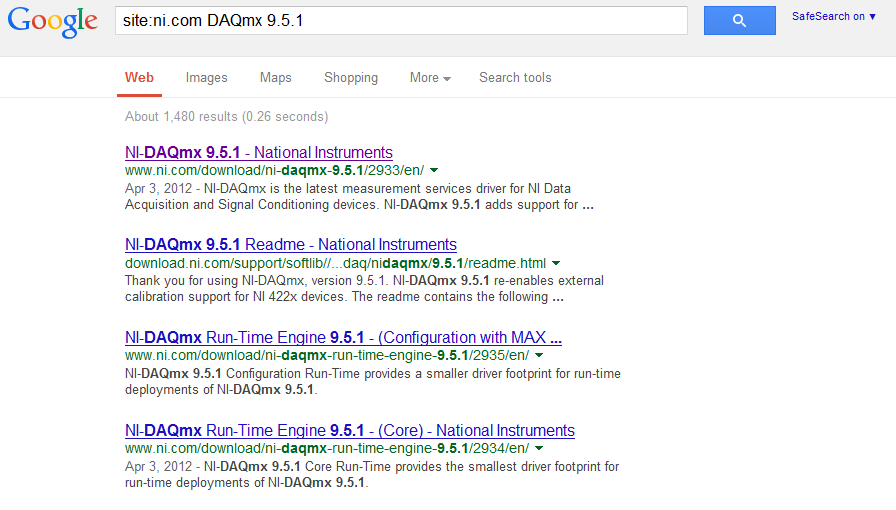Viewport: 896px width, 510px height.
Task: Select the Web tab
Action: [x=139, y=78]
